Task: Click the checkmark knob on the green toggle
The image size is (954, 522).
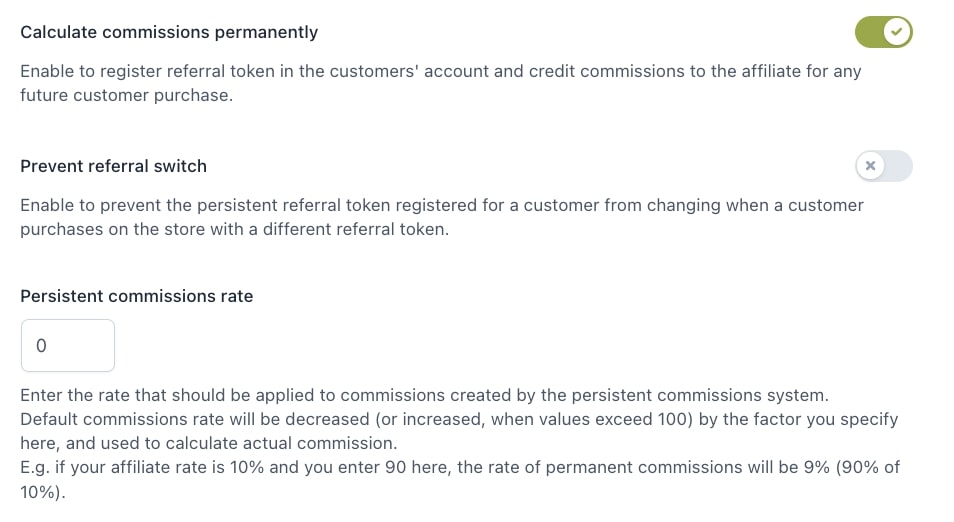Action: pos(897,32)
